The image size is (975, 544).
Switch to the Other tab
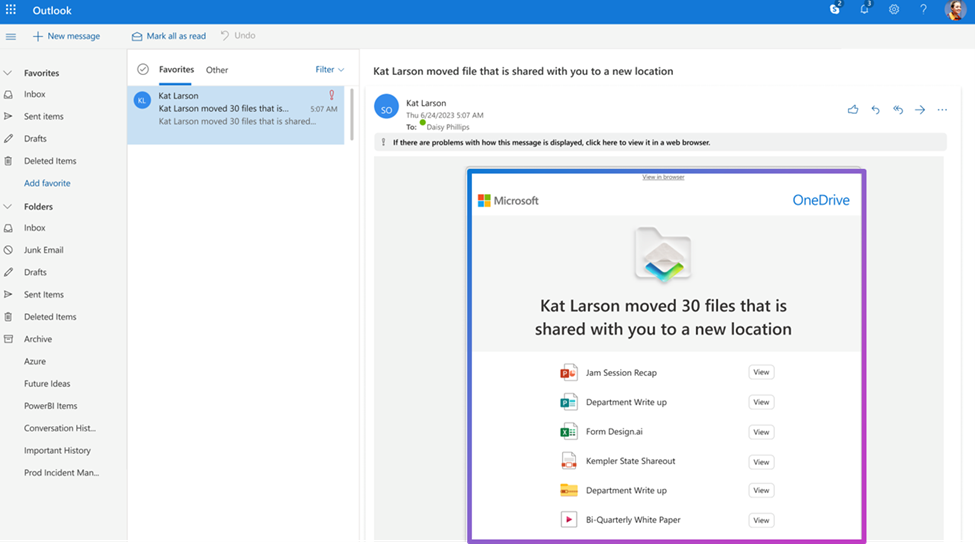[x=217, y=70]
